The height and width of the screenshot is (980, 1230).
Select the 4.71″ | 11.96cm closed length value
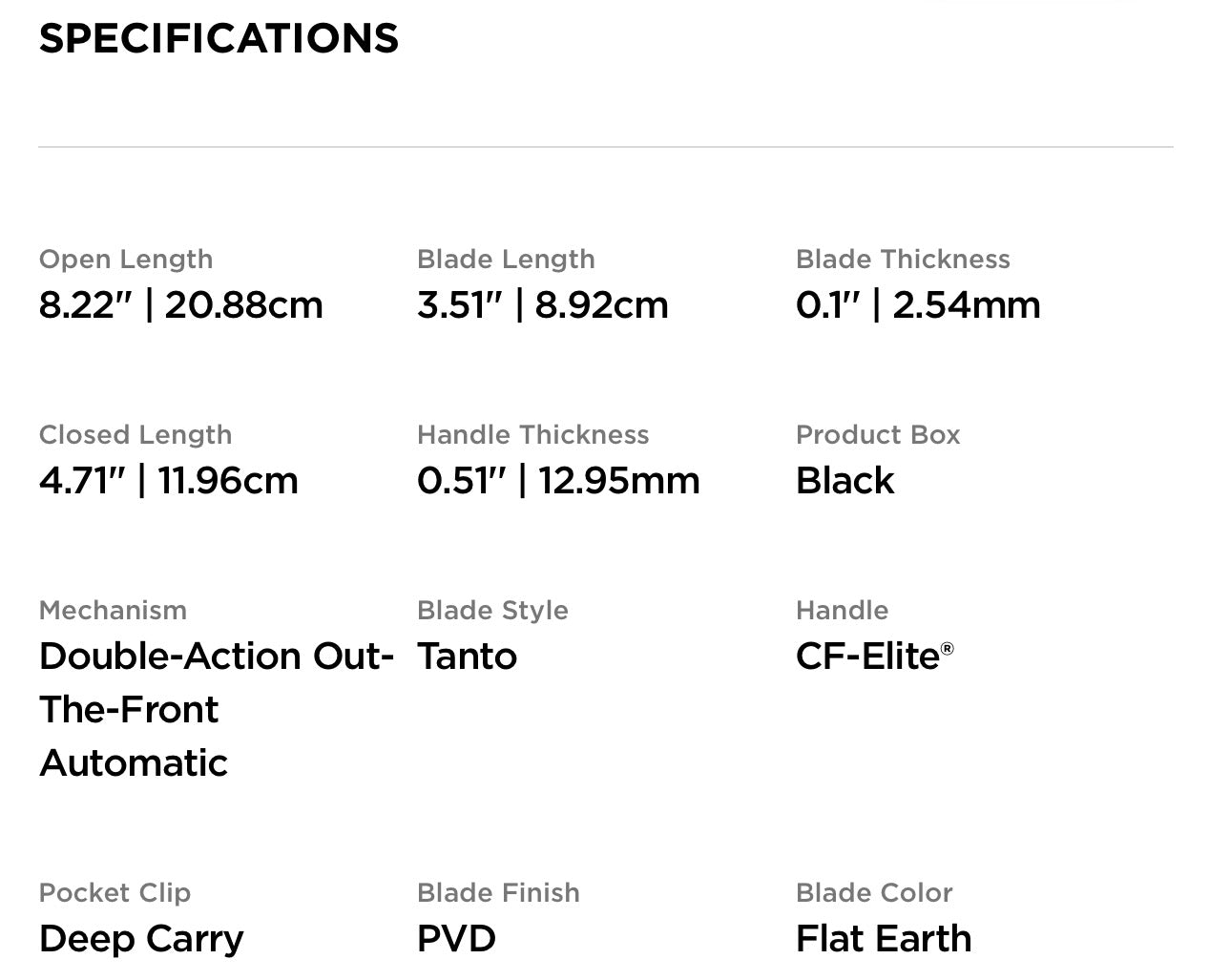[168, 481]
